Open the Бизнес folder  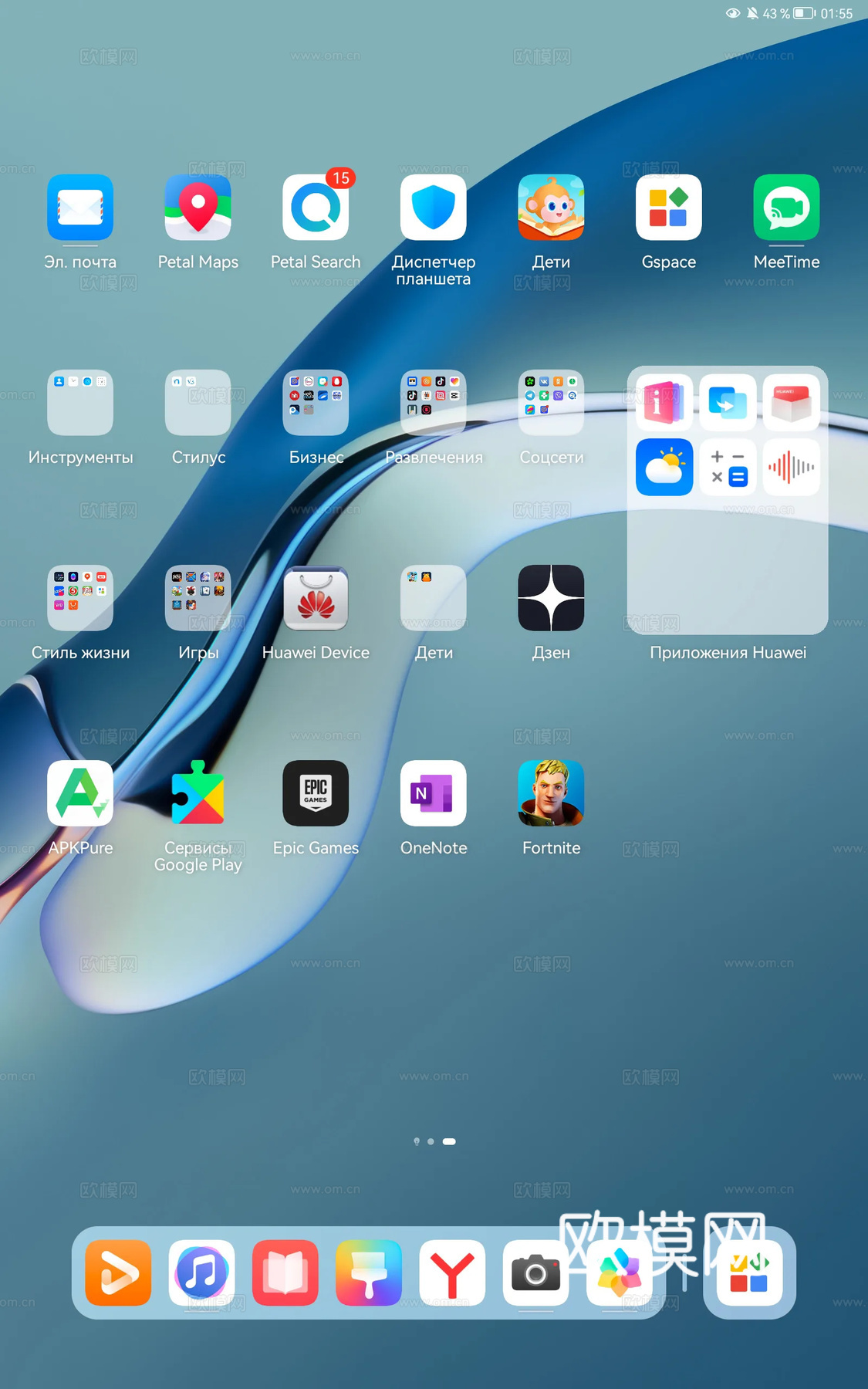(x=316, y=403)
